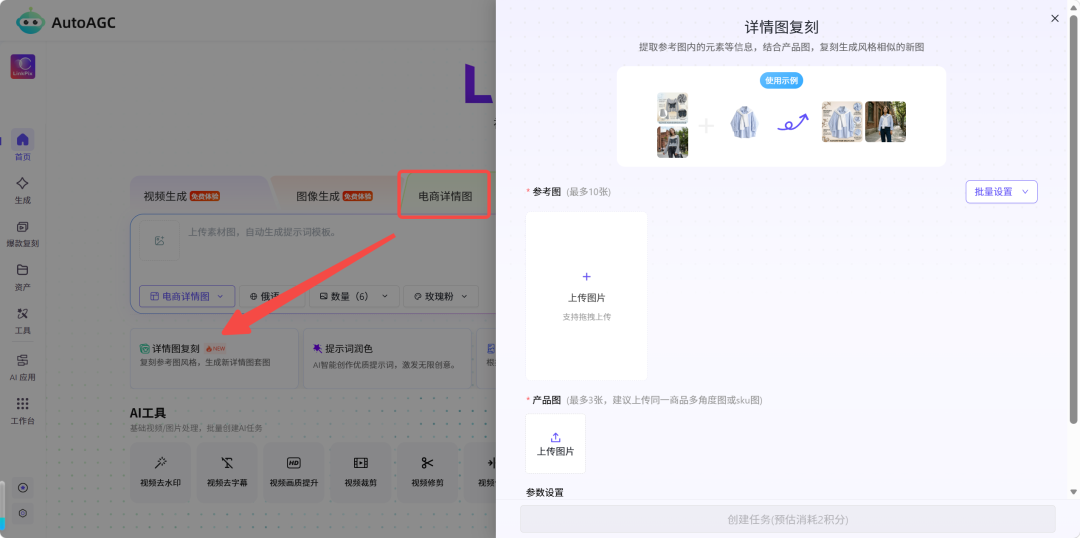Click the upper round icon at sidebar bottom
Image resolution: width=1080 pixels, height=538 pixels.
click(x=23, y=488)
